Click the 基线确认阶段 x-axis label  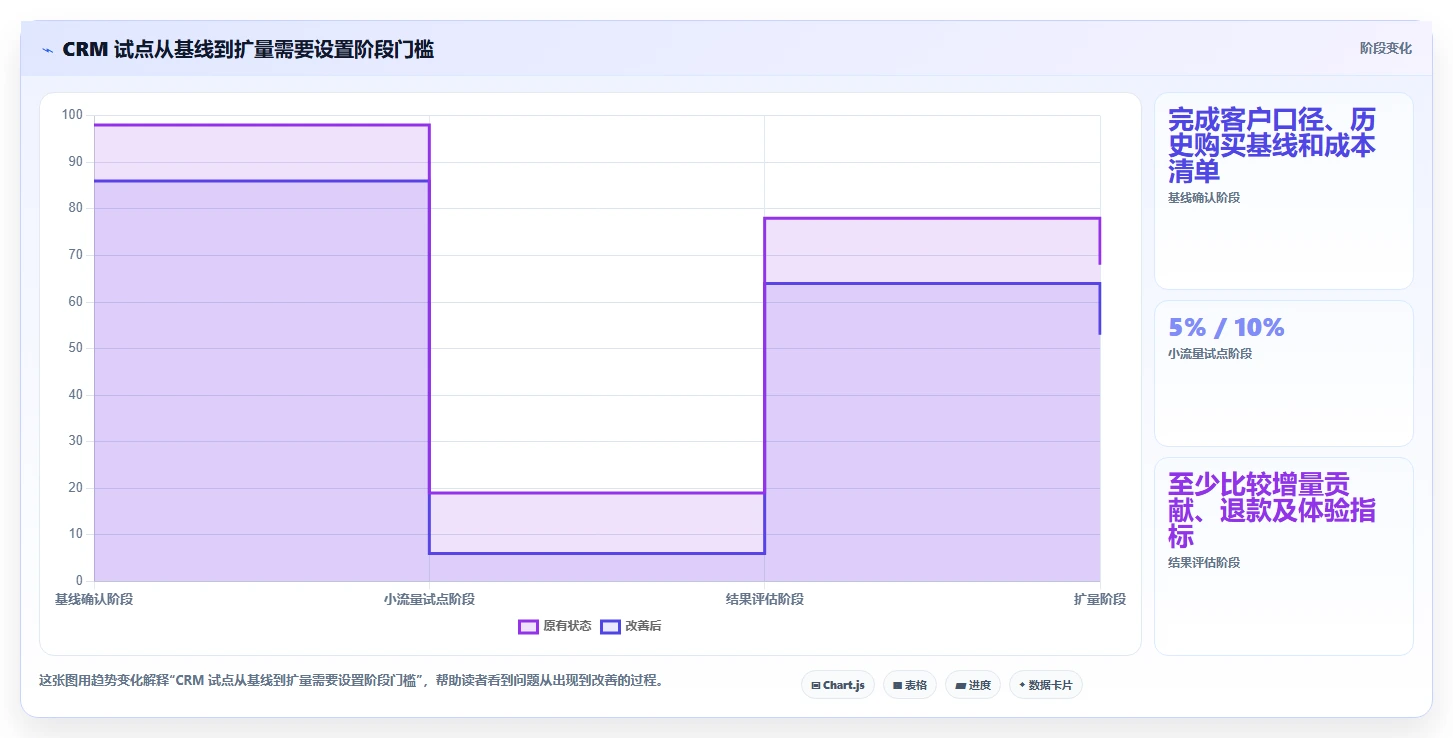pyautogui.click(x=94, y=599)
